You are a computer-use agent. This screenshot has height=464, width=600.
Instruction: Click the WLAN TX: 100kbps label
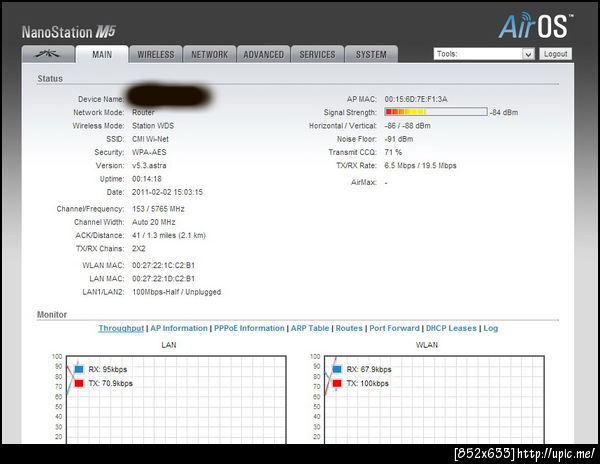(367, 383)
